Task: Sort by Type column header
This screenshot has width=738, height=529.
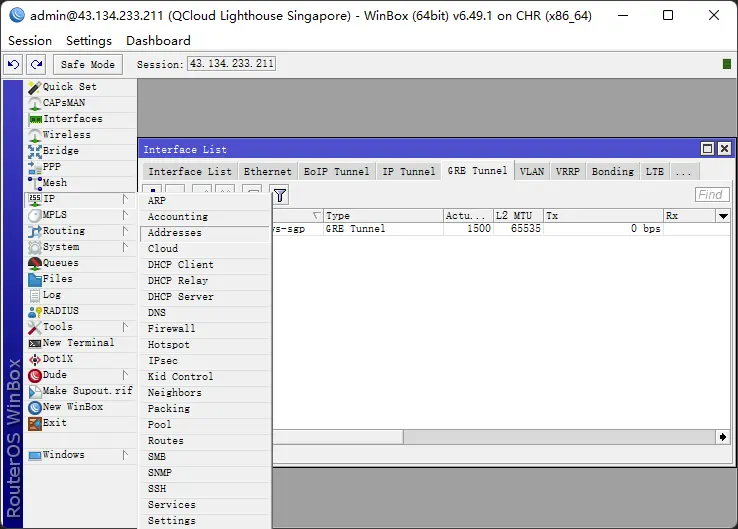Action: (383, 216)
